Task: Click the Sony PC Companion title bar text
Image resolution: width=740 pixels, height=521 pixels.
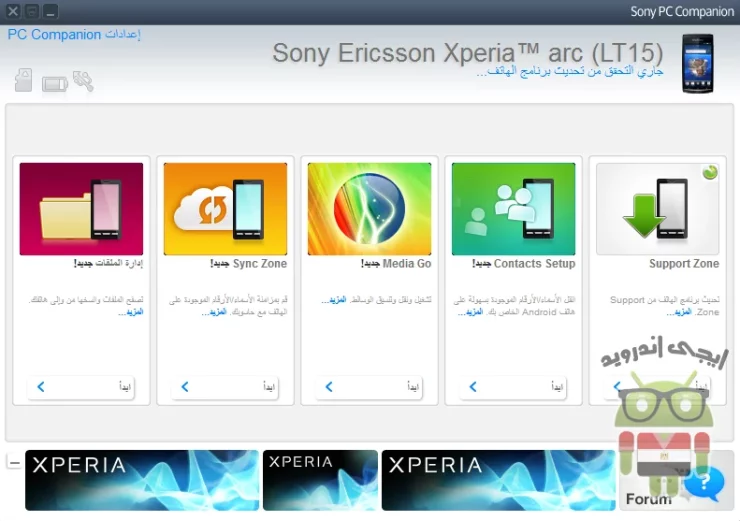Action: point(682,11)
